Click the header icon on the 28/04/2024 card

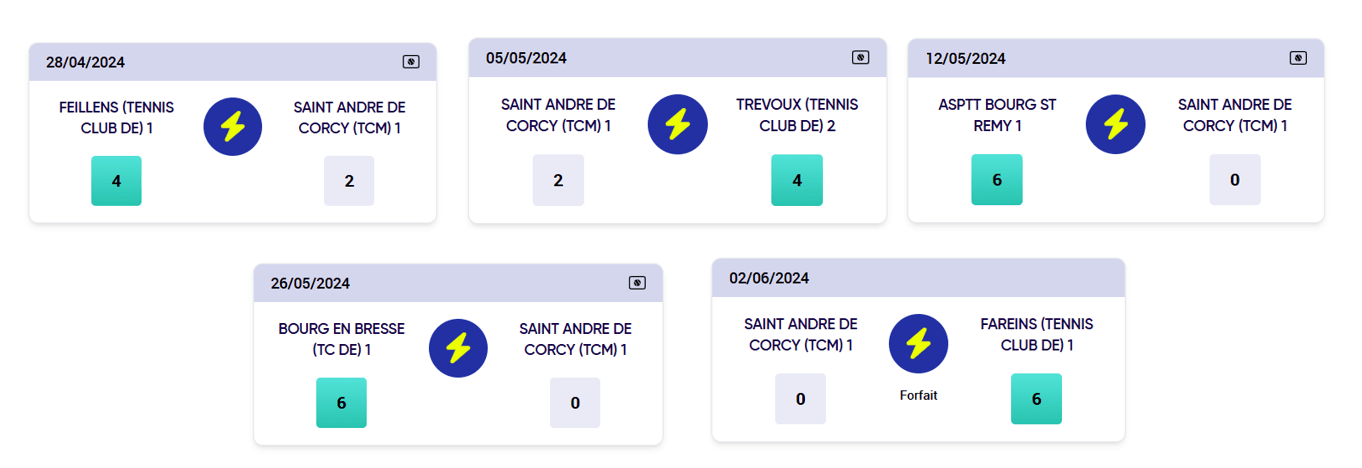point(410,62)
